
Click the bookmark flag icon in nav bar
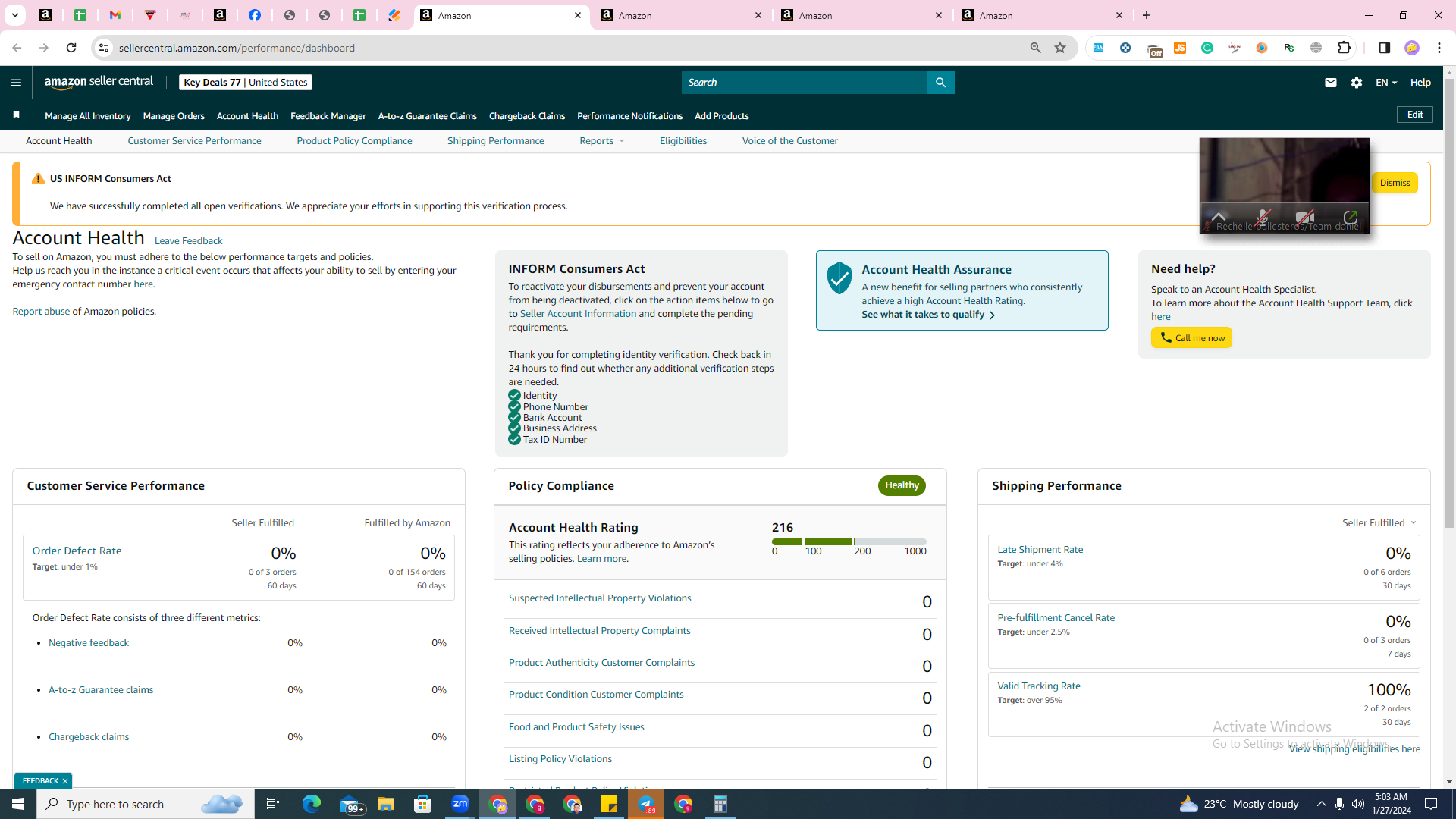click(16, 115)
